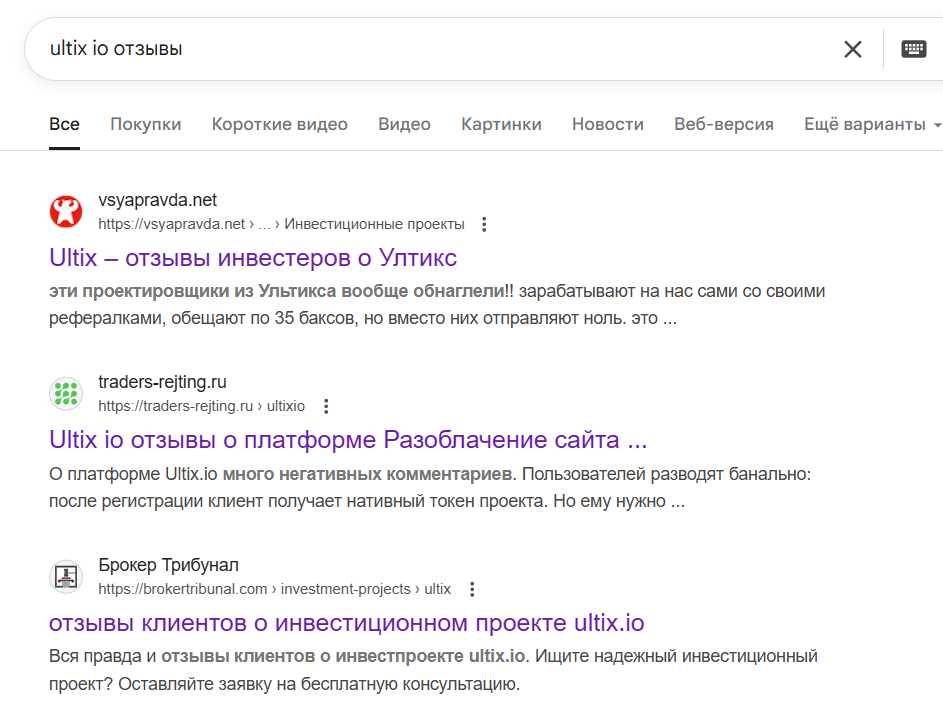Click the https://brokertribunal.com › investment-projects URL
943x708 pixels.
tap(274, 589)
